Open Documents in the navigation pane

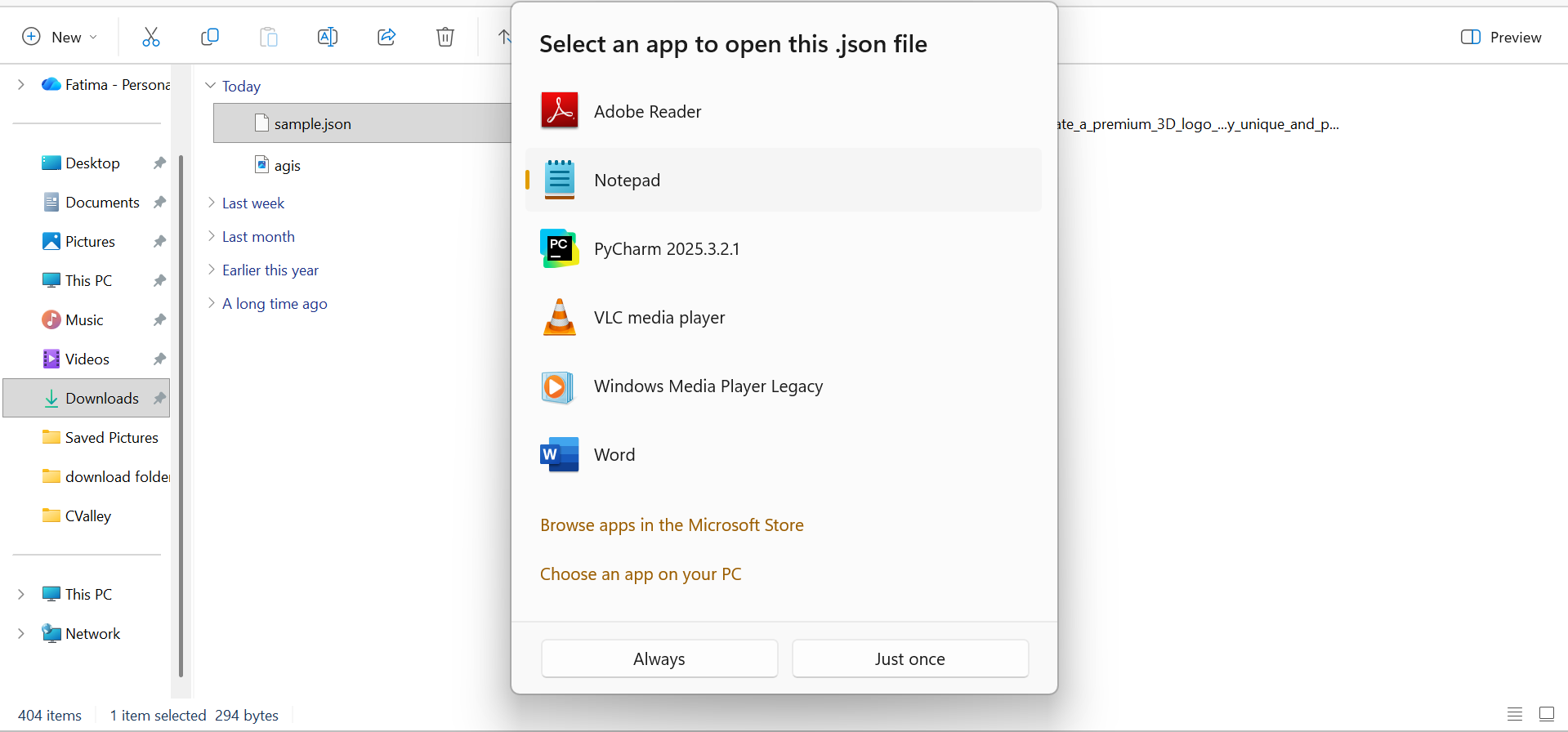point(91,202)
